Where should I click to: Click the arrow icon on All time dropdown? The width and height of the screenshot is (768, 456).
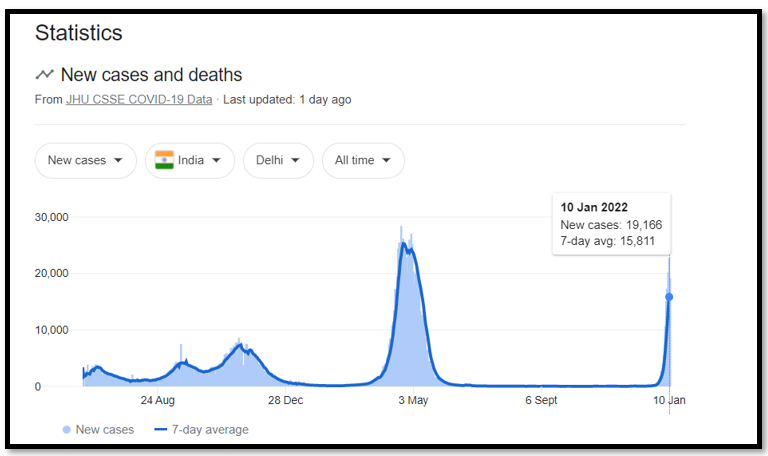tap(386, 160)
